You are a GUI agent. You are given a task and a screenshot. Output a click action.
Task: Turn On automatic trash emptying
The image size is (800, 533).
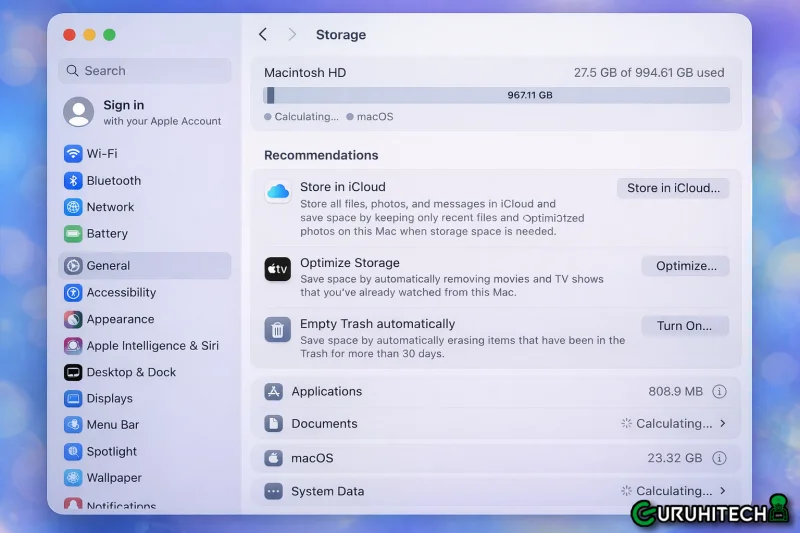coord(685,326)
